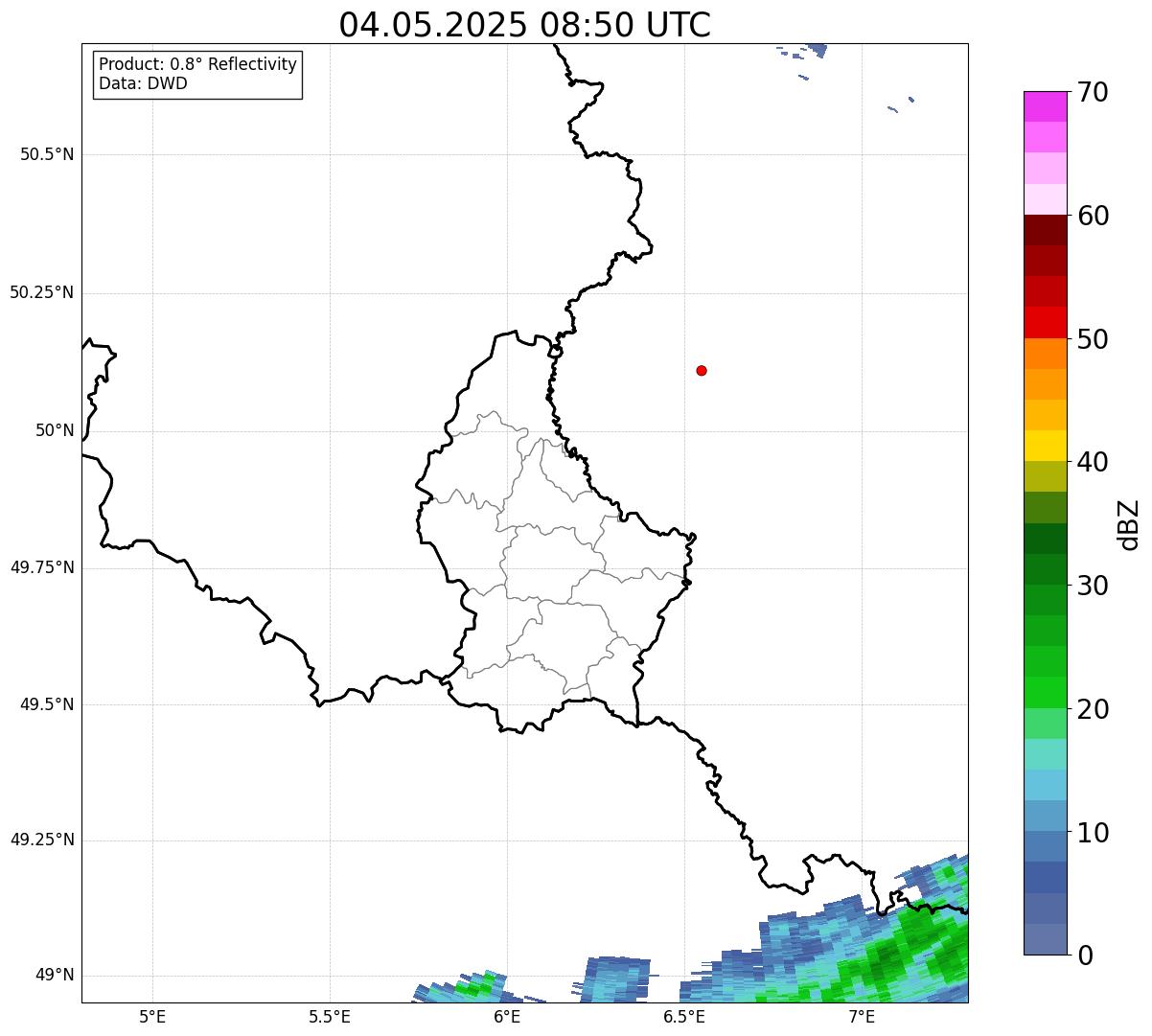Click the 6°E longitude label
The image size is (1152, 1036).
pyautogui.click(x=507, y=1017)
